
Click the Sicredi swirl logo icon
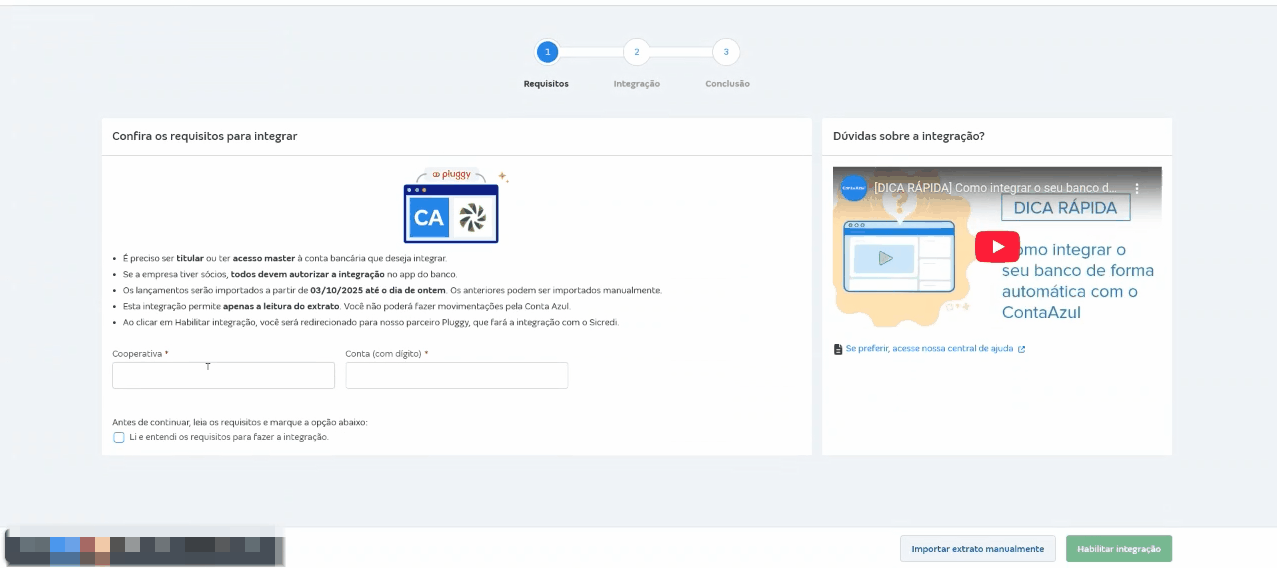[x=472, y=217]
